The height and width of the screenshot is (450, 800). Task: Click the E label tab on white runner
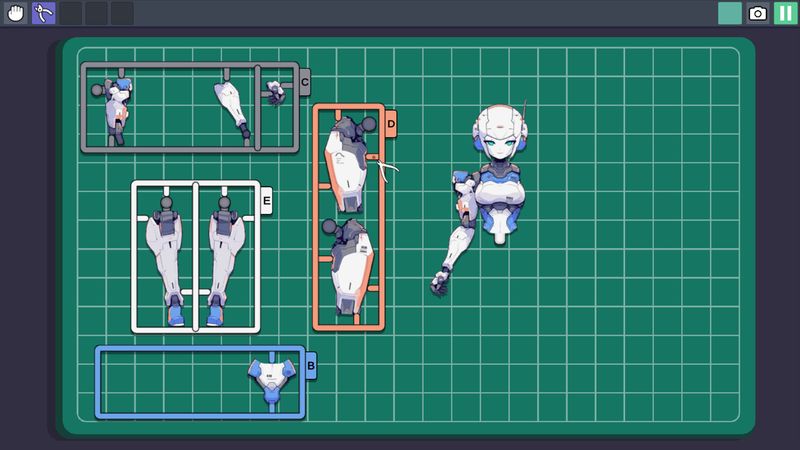266,201
